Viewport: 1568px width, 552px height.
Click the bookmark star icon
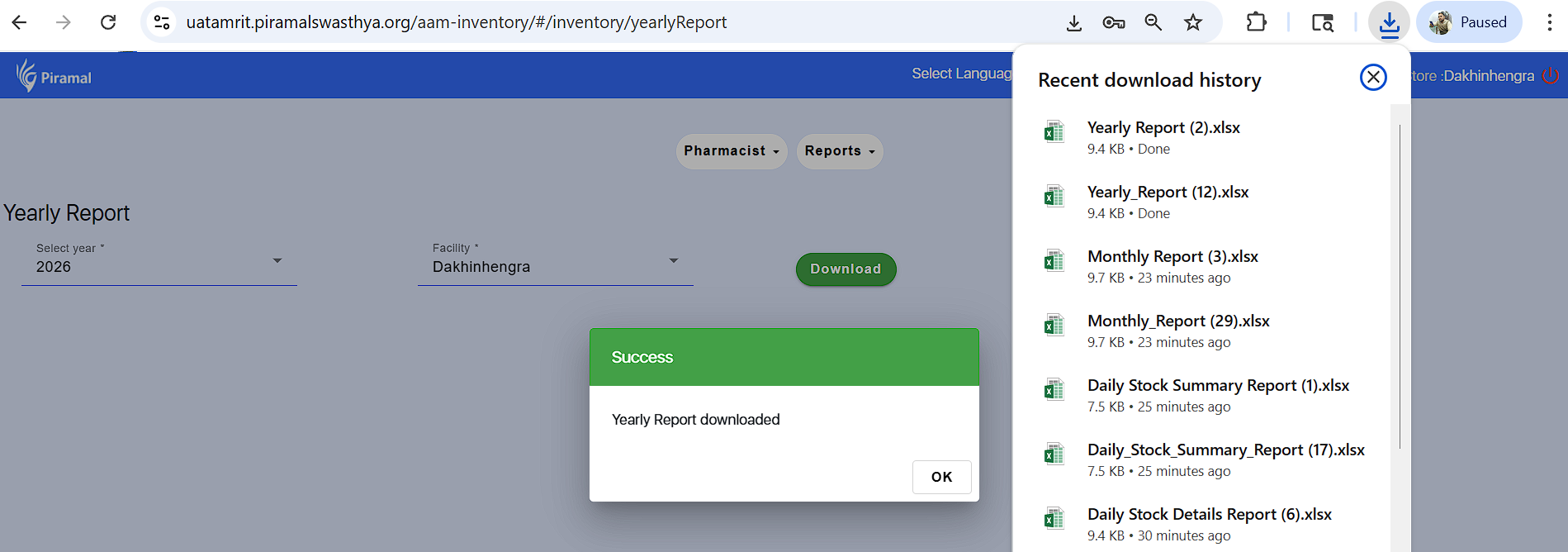pos(1193,22)
